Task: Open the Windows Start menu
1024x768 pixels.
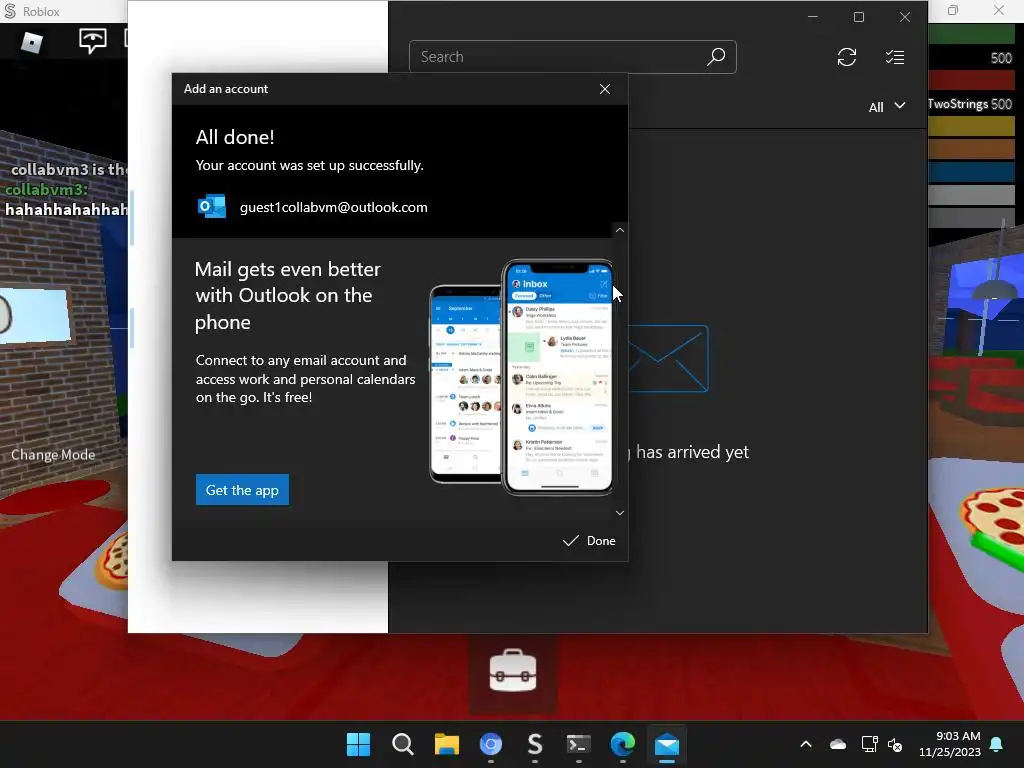Action: click(x=358, y=744)
